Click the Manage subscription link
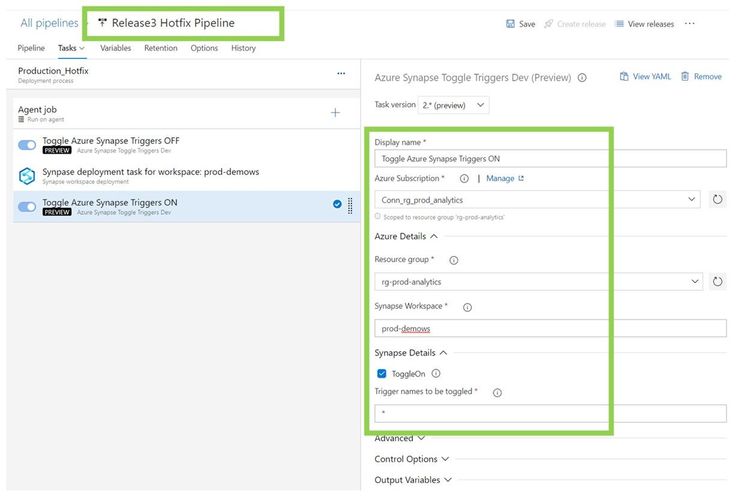The image size is (750, 501). tap(503, 178)
